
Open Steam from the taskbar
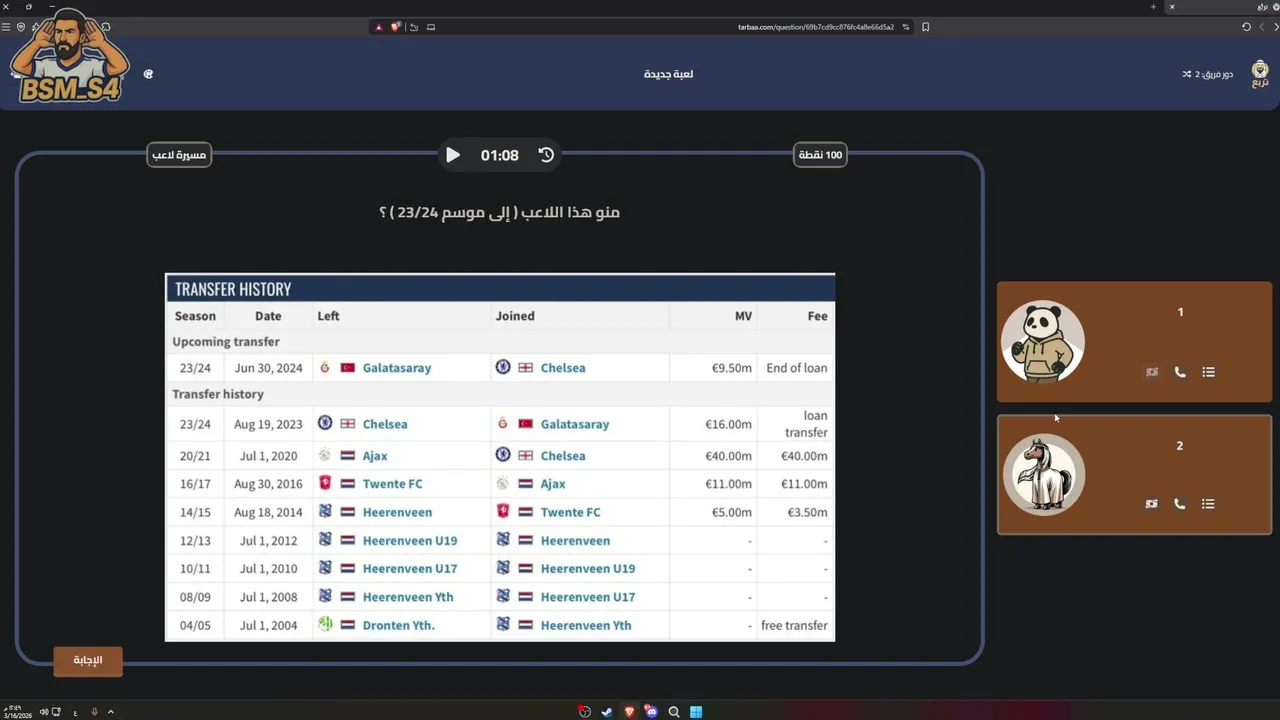(607, 712)
